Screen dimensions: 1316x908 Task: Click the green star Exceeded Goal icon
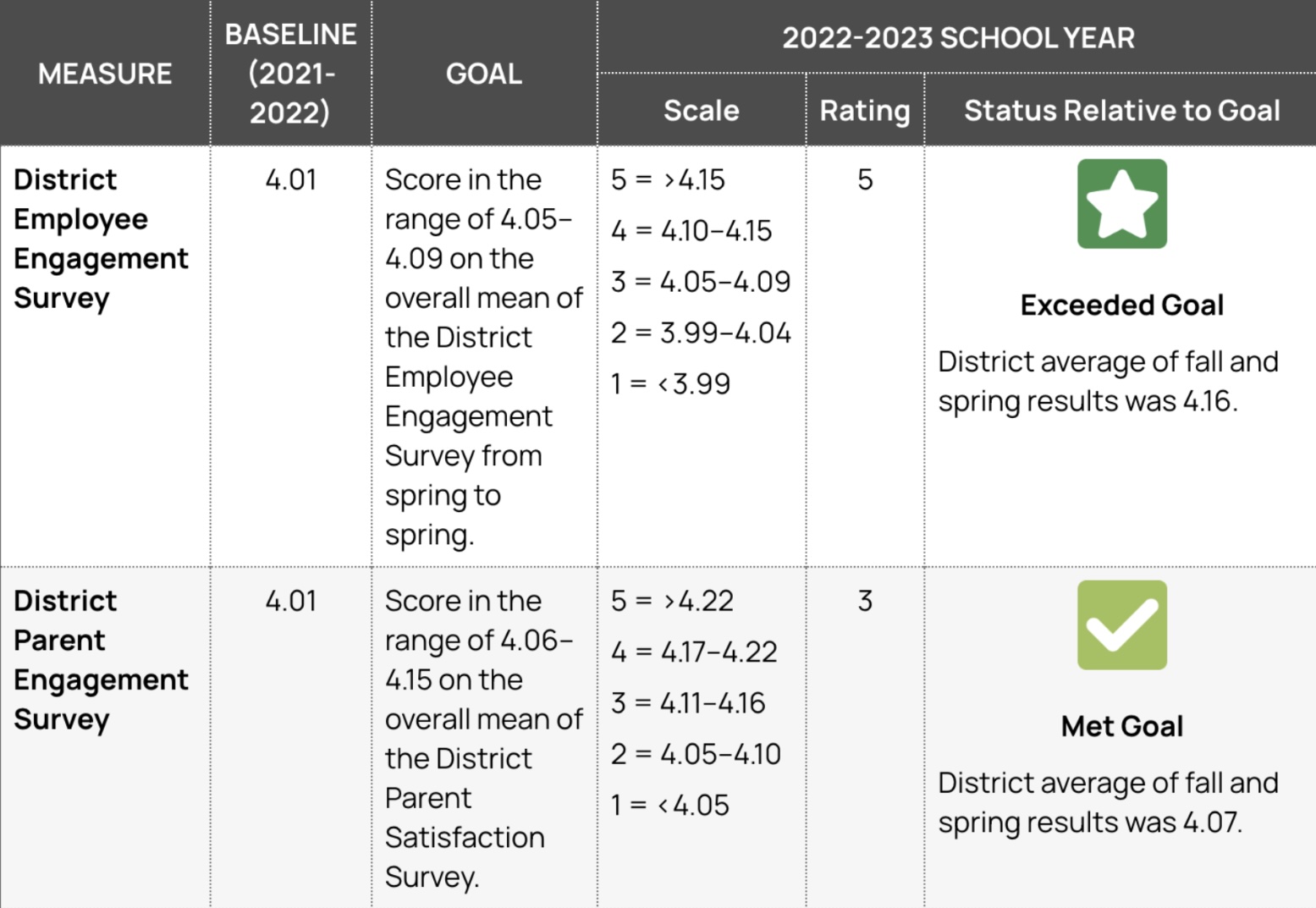tap(1121, 204)
